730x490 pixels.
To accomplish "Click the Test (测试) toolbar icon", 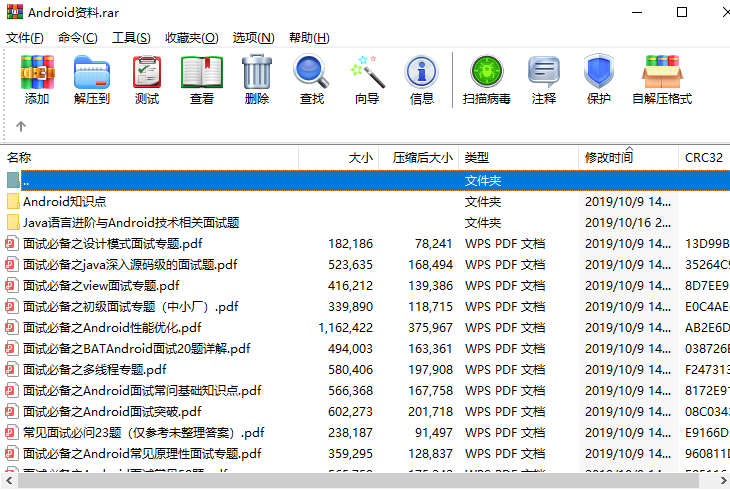I will (147, 72).
